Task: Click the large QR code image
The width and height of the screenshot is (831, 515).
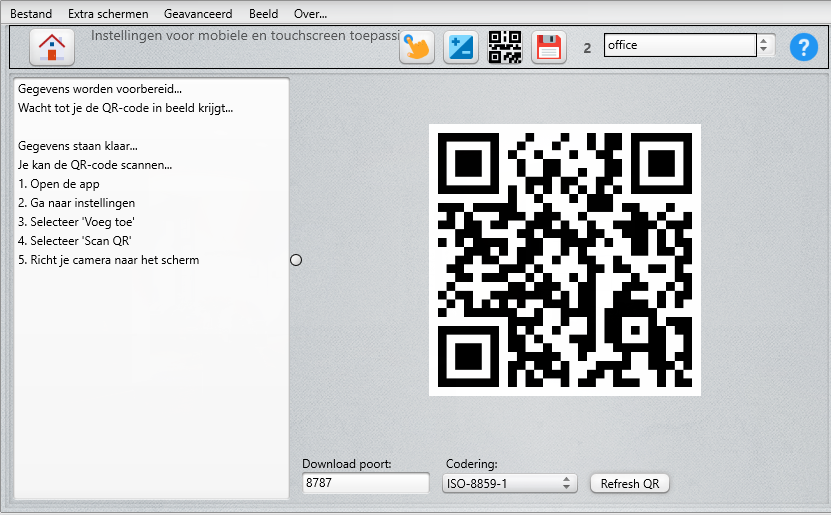Action: 564,260
